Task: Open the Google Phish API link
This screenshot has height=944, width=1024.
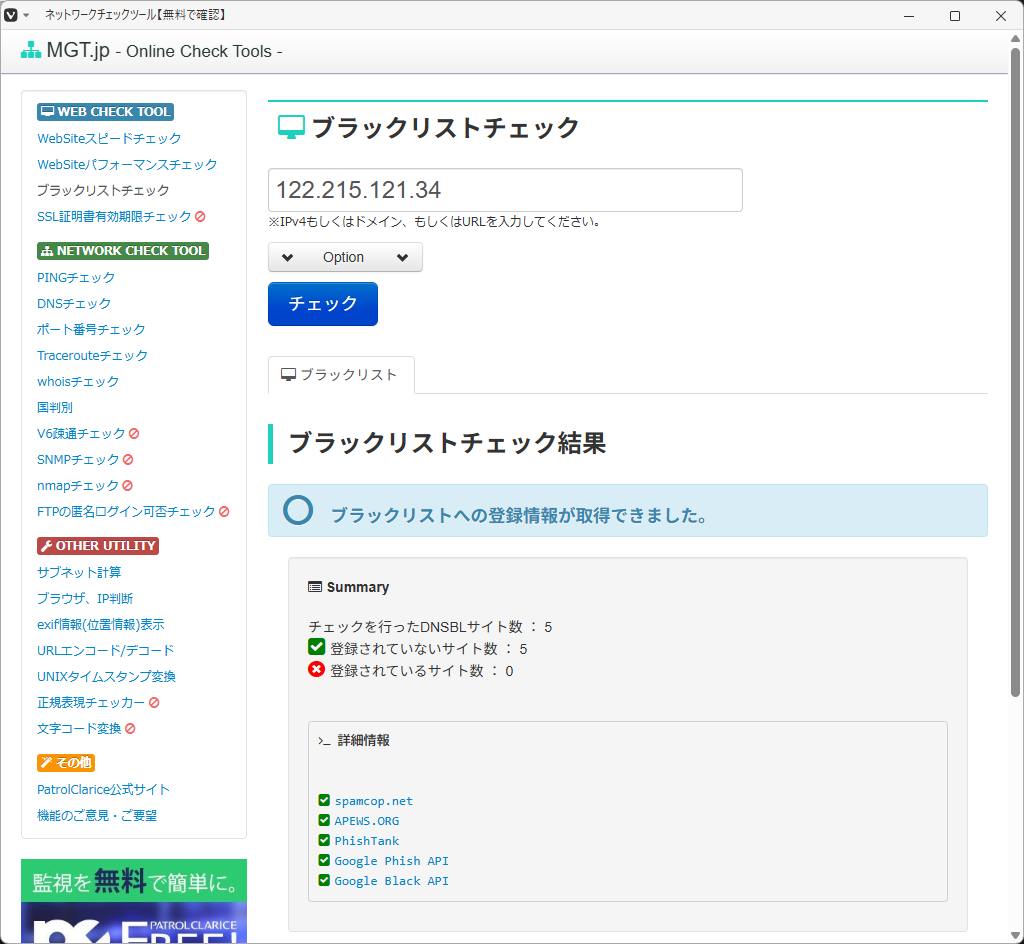Action: tap(392, 861)
